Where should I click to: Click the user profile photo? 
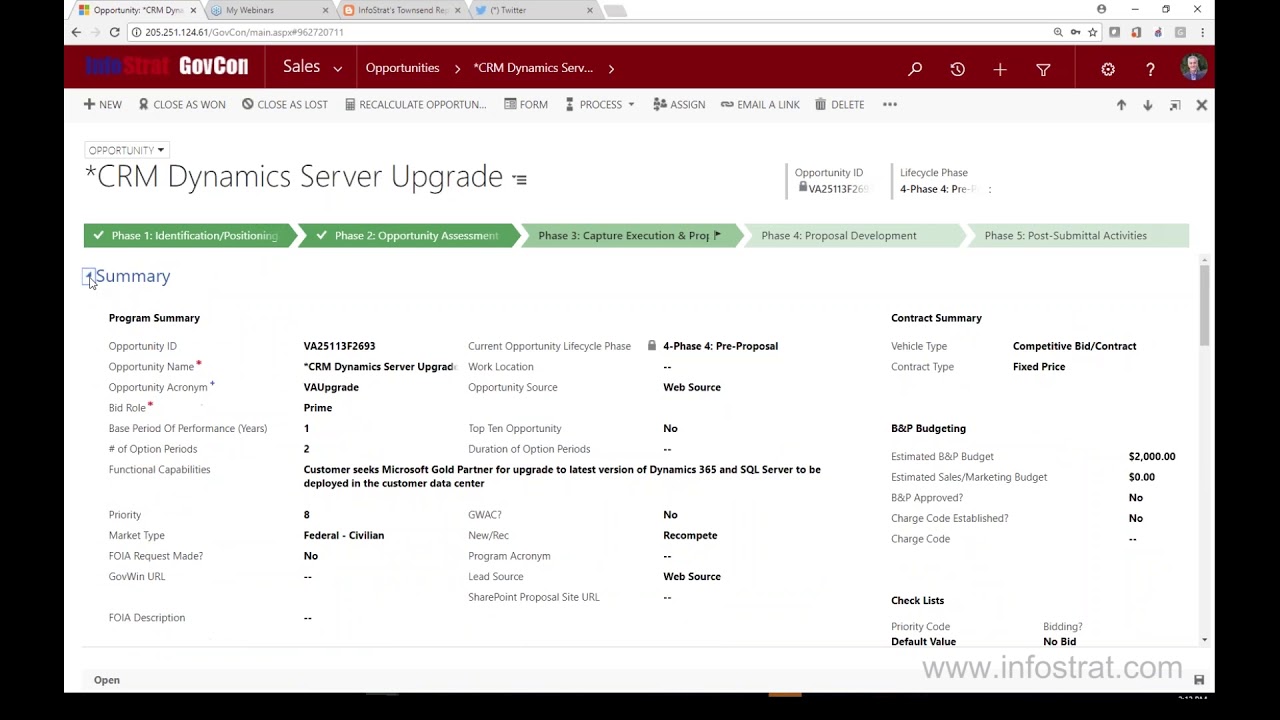point(1193,68)
